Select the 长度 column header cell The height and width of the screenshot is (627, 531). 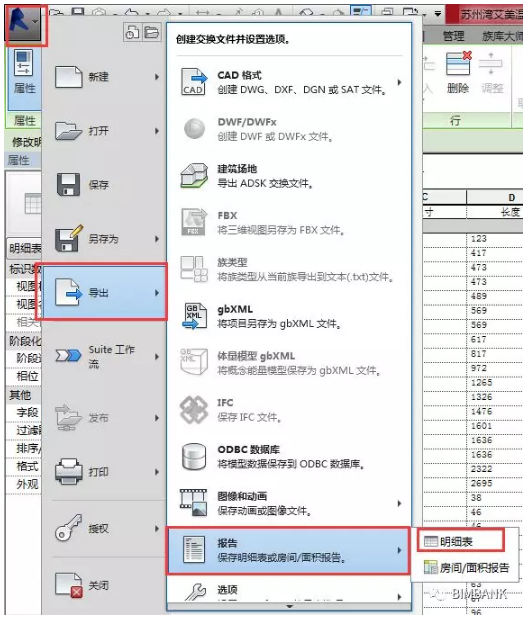(495, 212)
